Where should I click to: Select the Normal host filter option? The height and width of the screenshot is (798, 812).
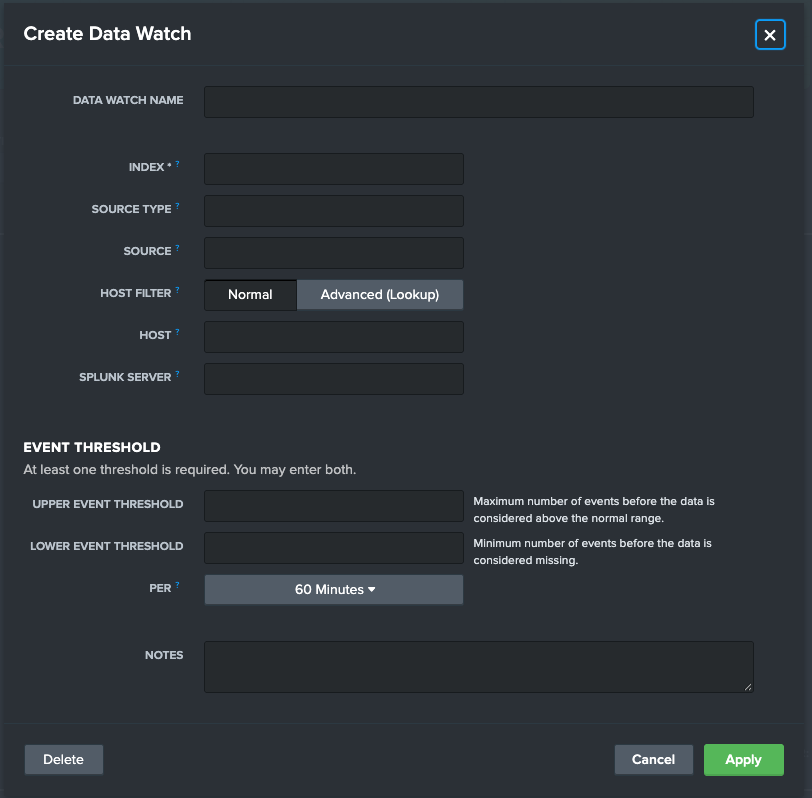(x=250, y=295)
